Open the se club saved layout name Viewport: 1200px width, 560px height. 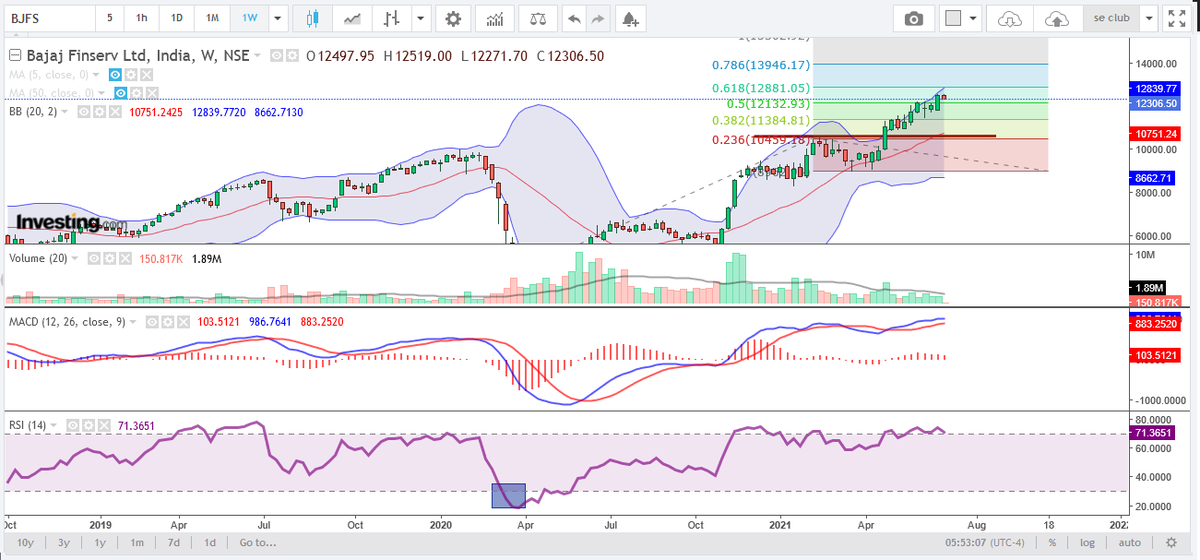(x=1109, y=19)
